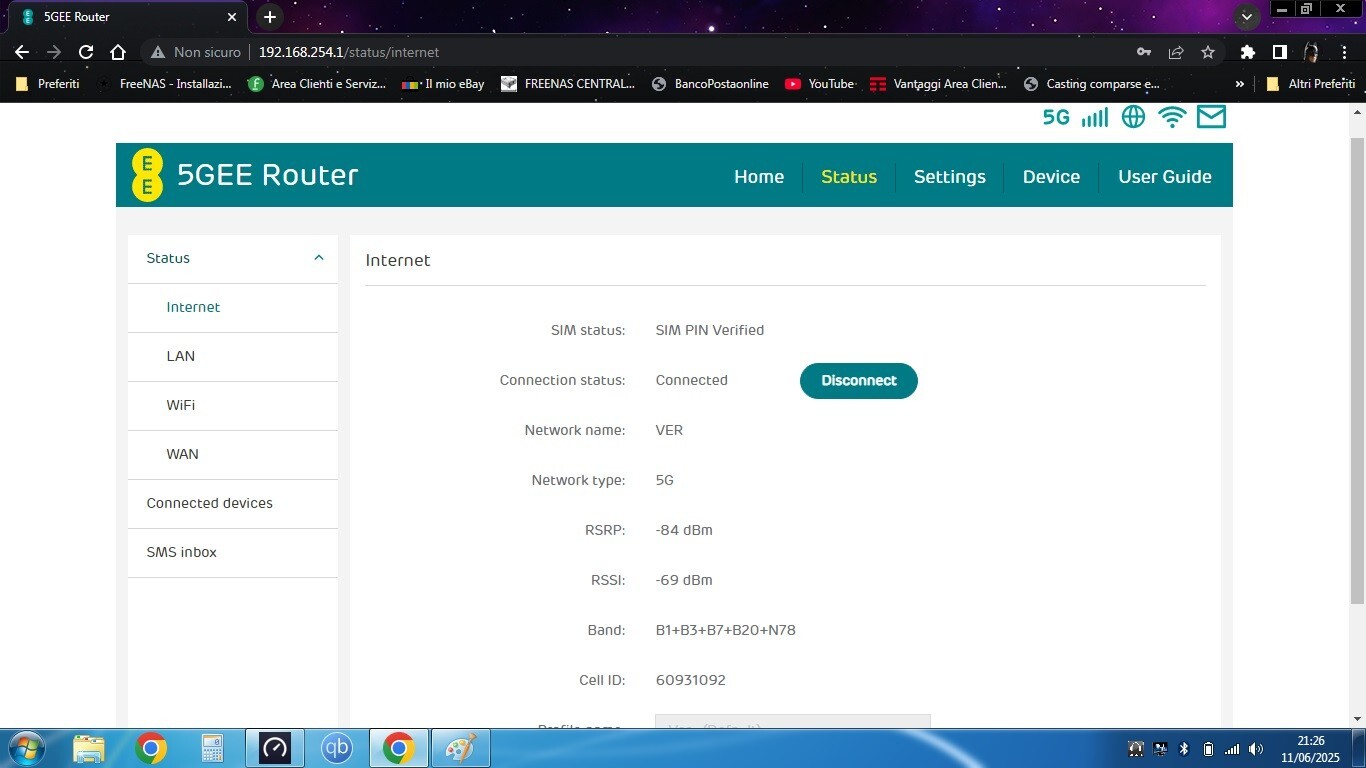Open the Vantaggi Area Clien... bookmark

coord(939,84)
